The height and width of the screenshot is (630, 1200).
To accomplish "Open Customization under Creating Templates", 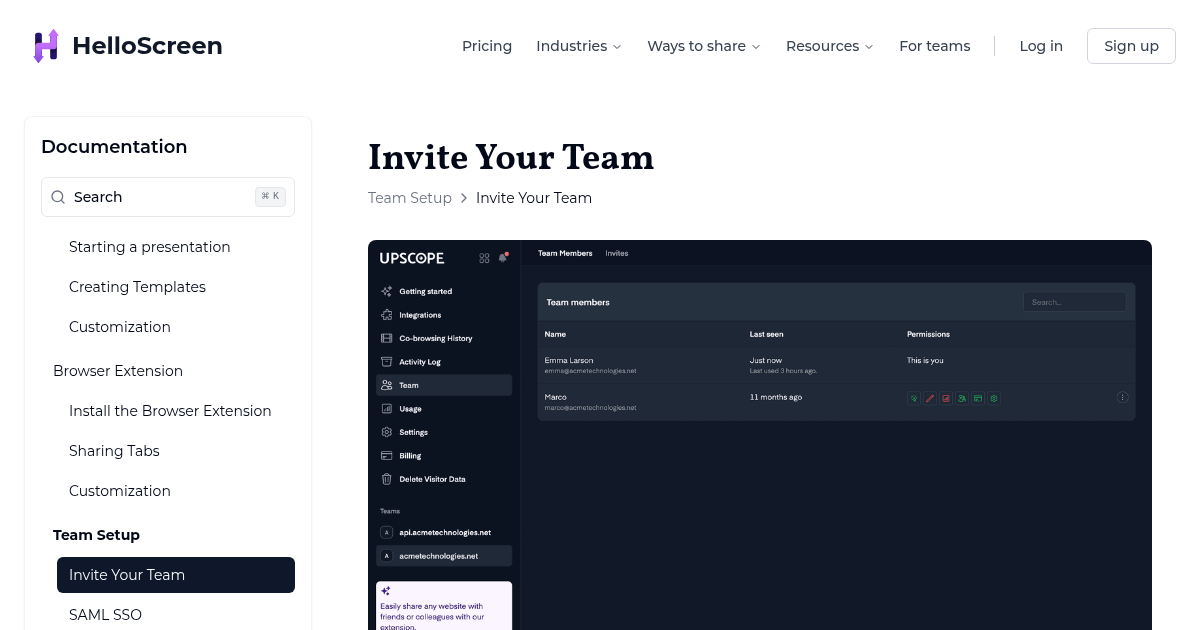I will coord(120,327).
